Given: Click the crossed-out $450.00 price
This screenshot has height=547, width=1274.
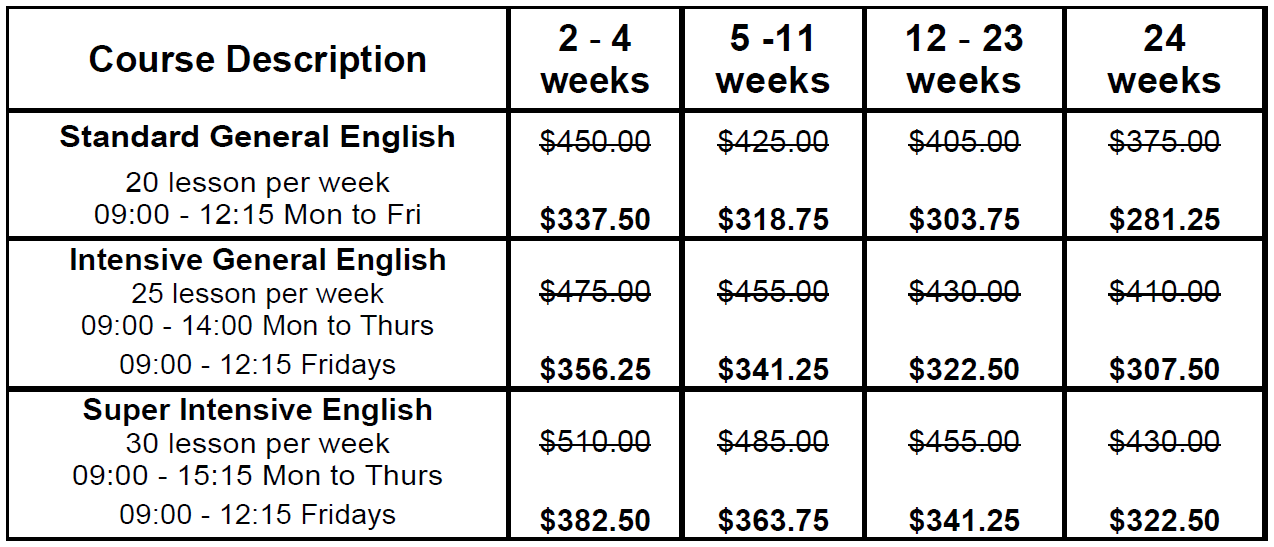Looking at the screenshot, I should (595, 142).
